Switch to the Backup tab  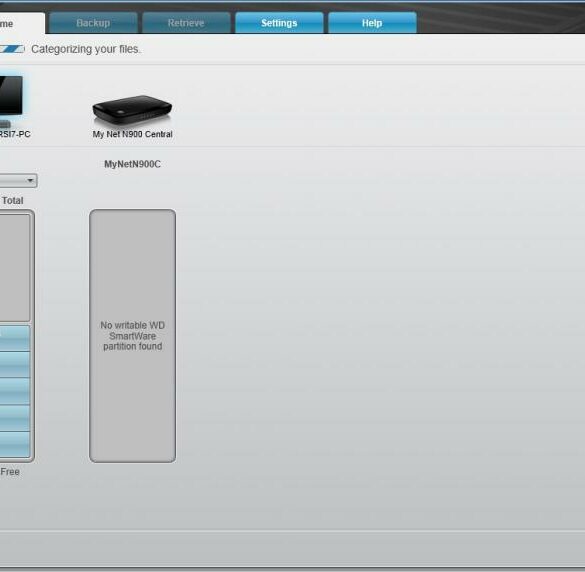tap(93, 23)
